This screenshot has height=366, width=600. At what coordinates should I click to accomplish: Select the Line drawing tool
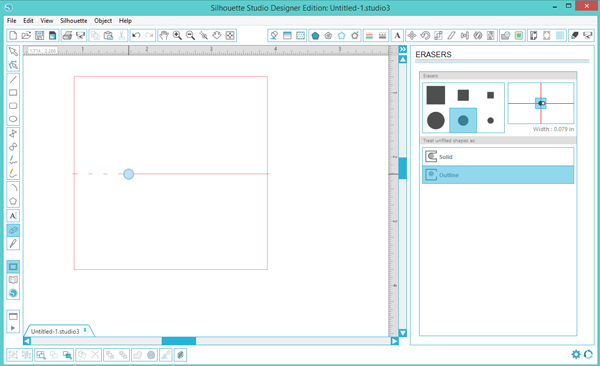coord(13,79)
